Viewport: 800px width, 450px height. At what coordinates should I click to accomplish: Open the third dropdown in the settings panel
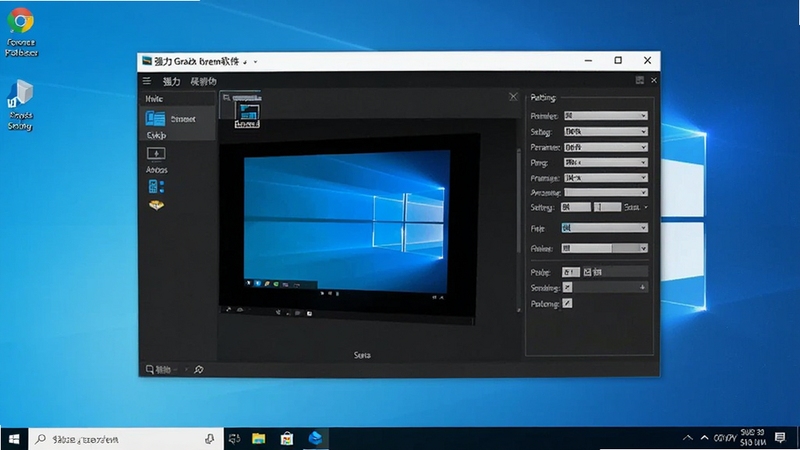tap(606, 147)
